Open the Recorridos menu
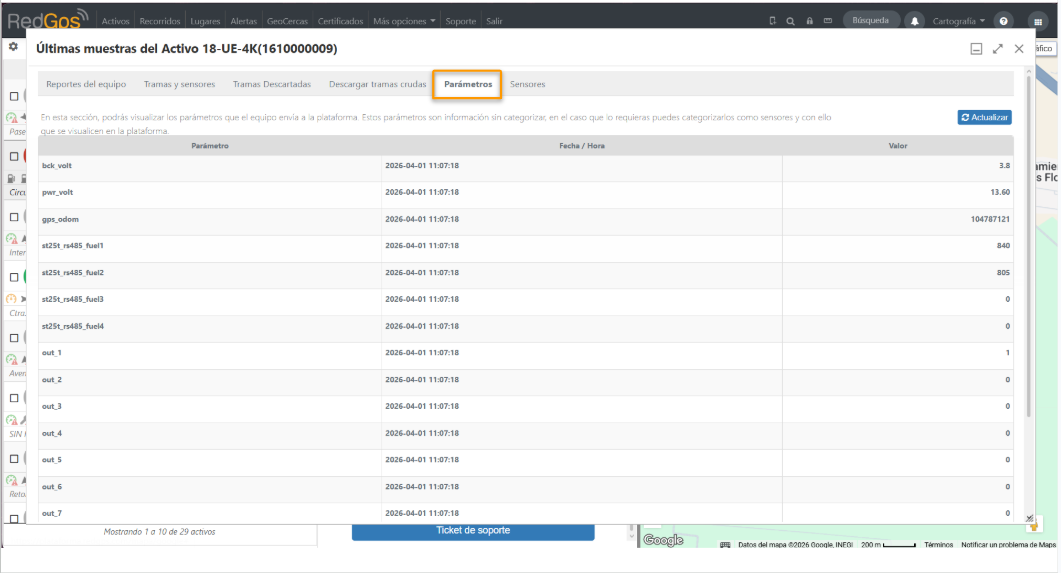1061x573 pixels. [160, 21]
